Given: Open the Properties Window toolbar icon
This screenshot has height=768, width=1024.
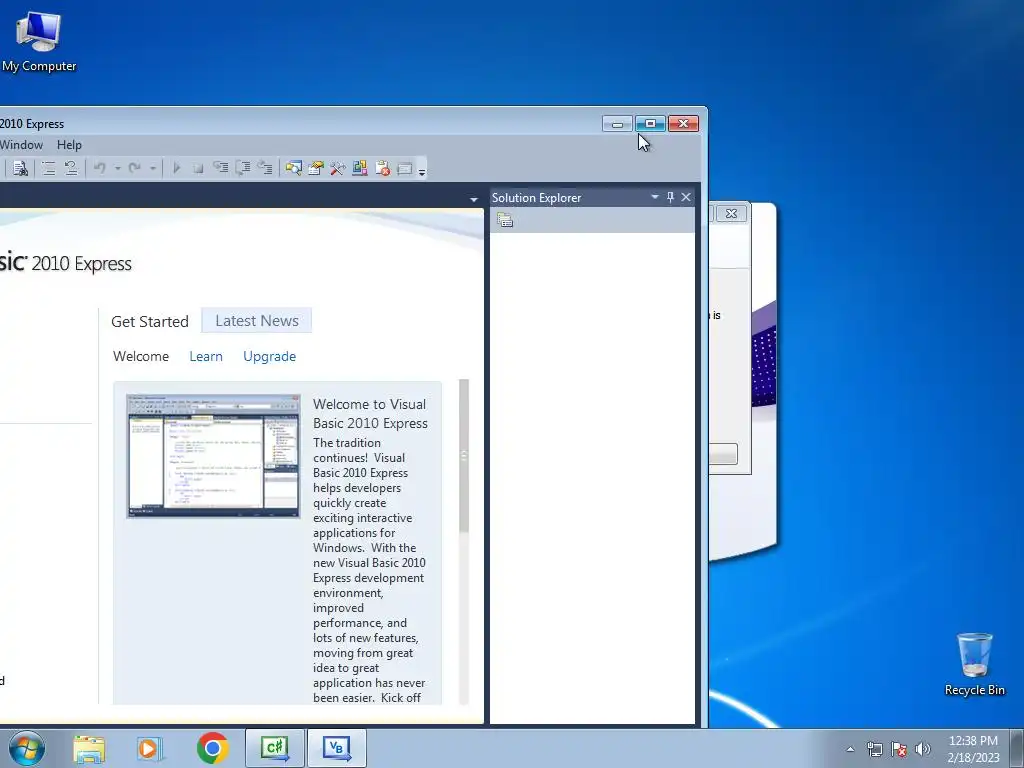Looking at the screenshot, I should [x=315, y=168].
